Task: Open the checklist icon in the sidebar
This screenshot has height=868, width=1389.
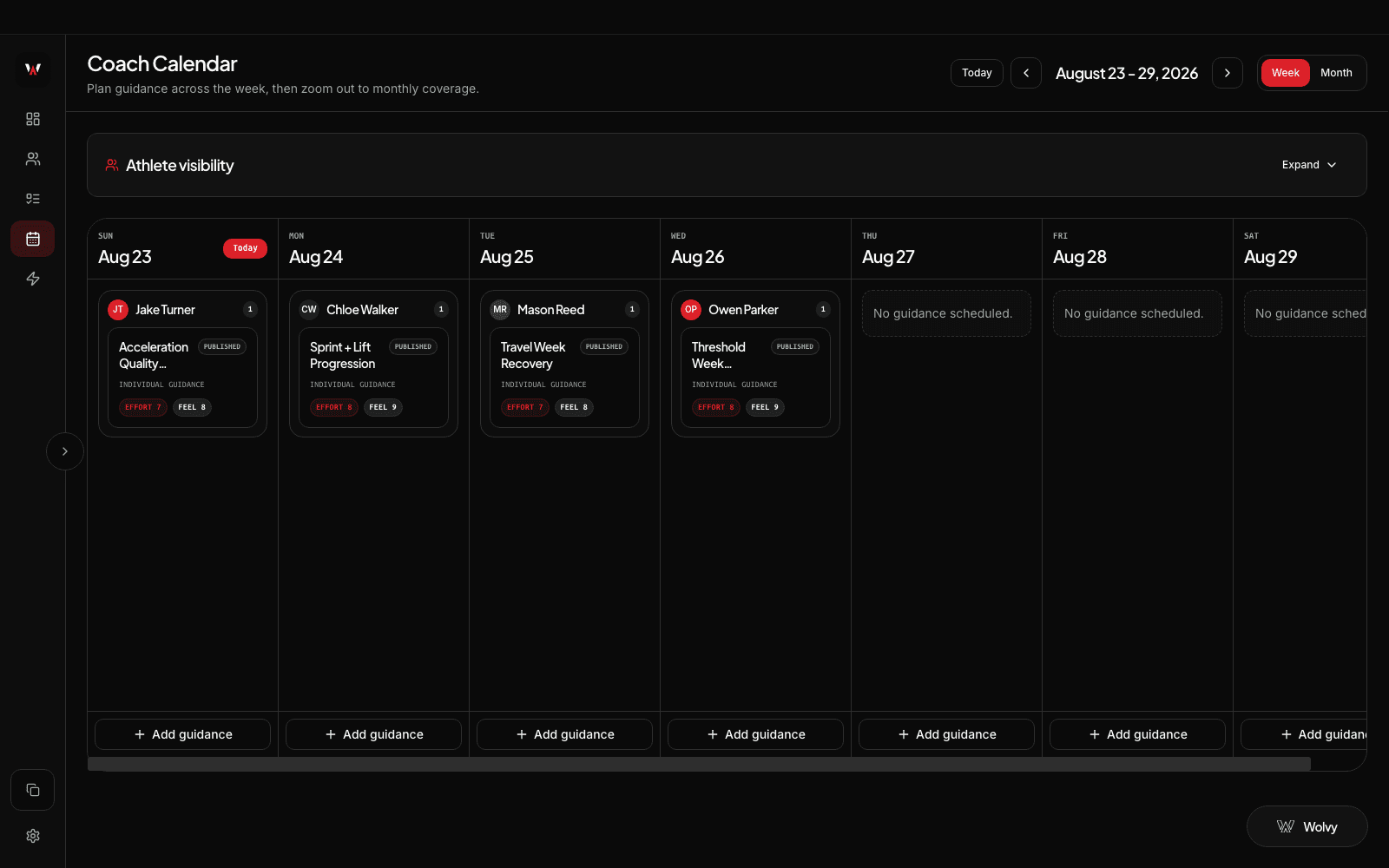Action: point(33,199)
